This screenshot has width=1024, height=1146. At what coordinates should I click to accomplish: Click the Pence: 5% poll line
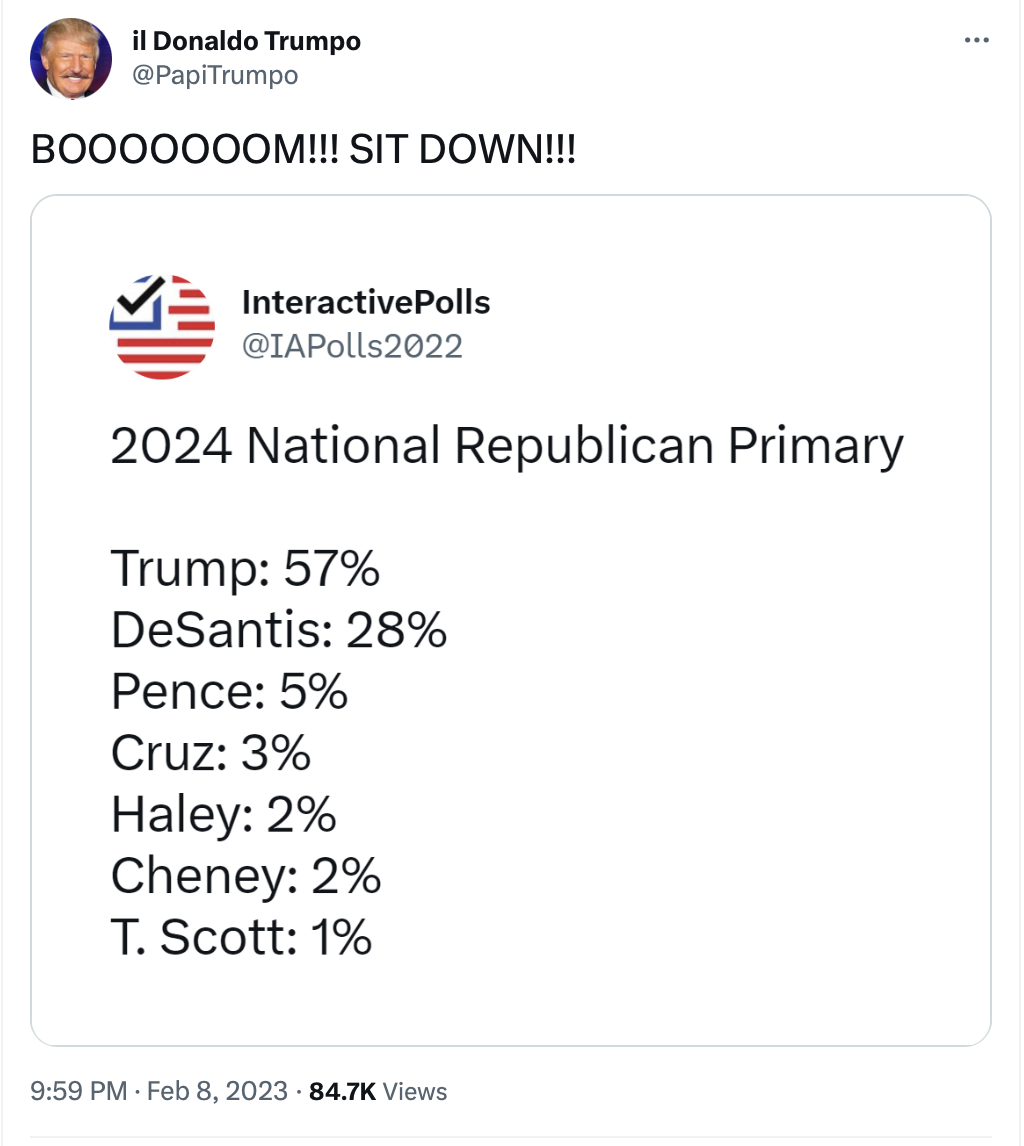pos(229,691)
